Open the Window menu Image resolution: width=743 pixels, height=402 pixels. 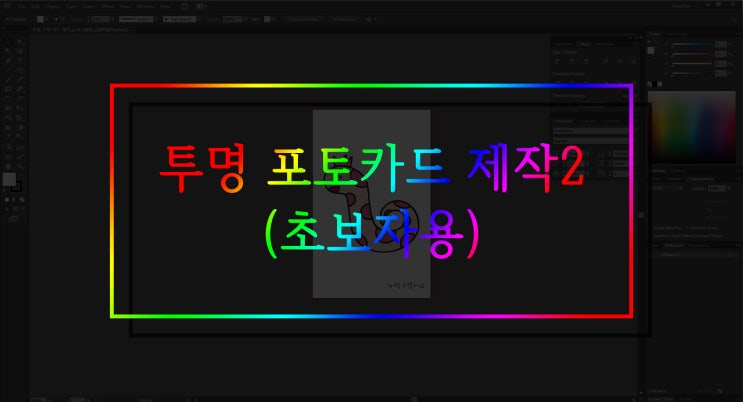click(x=145, y=6)
